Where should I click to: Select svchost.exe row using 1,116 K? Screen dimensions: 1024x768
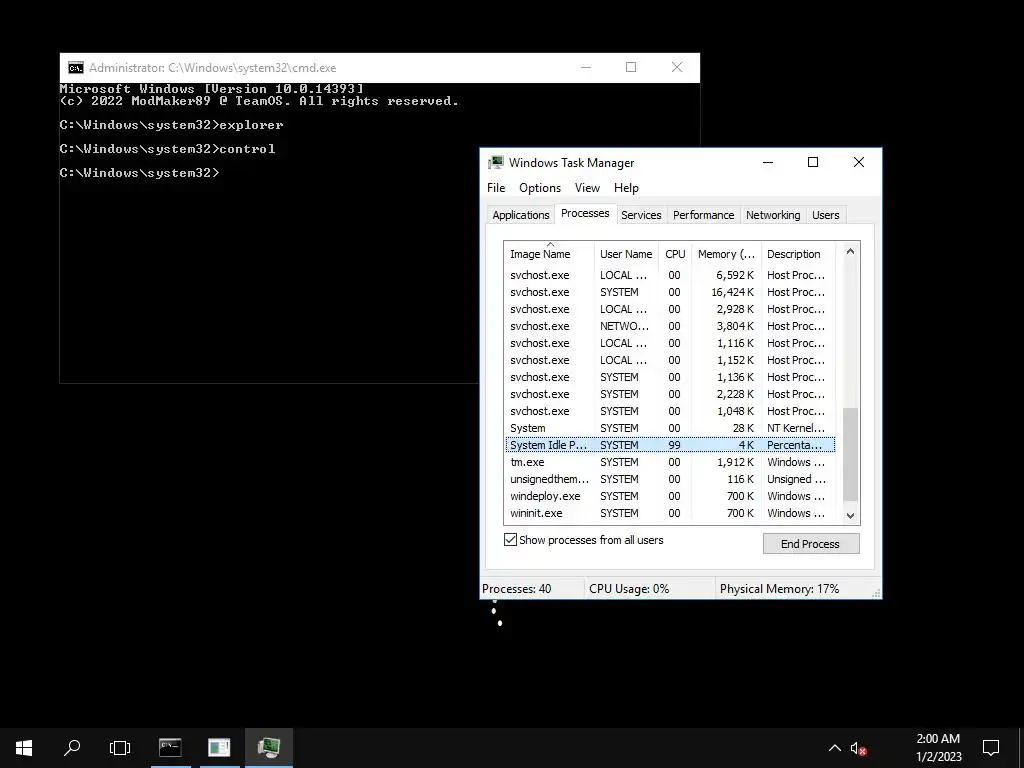point(671,344)
